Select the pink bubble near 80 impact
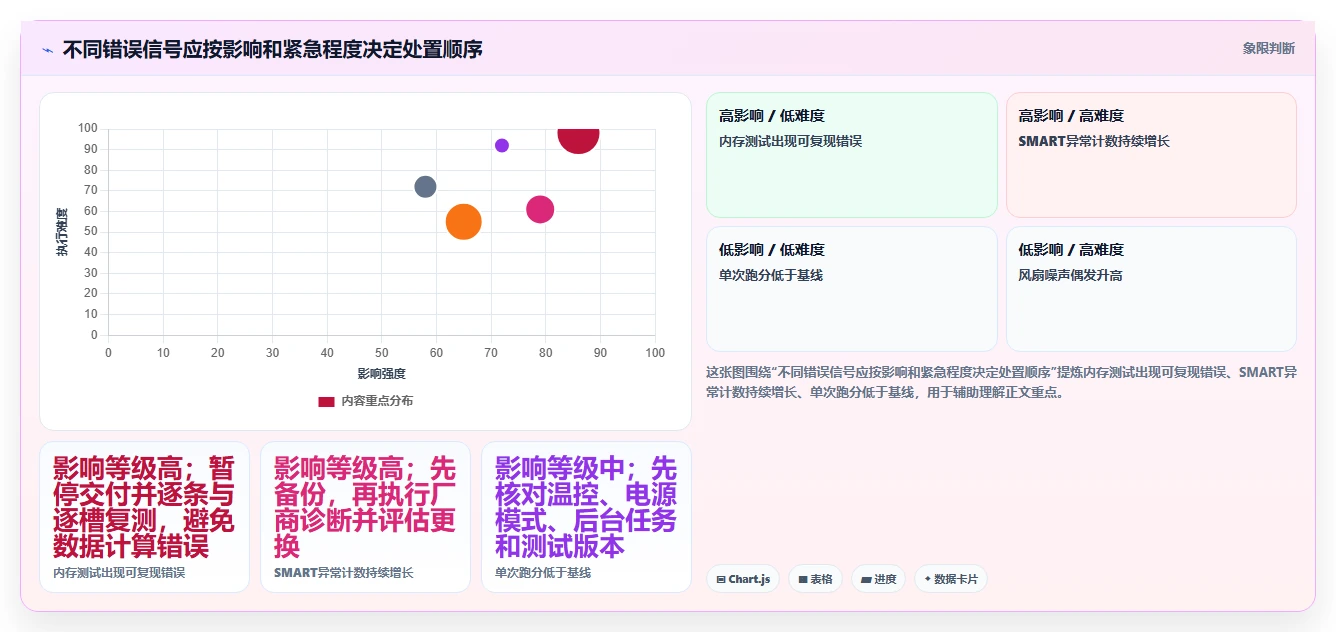 (540, 209)
